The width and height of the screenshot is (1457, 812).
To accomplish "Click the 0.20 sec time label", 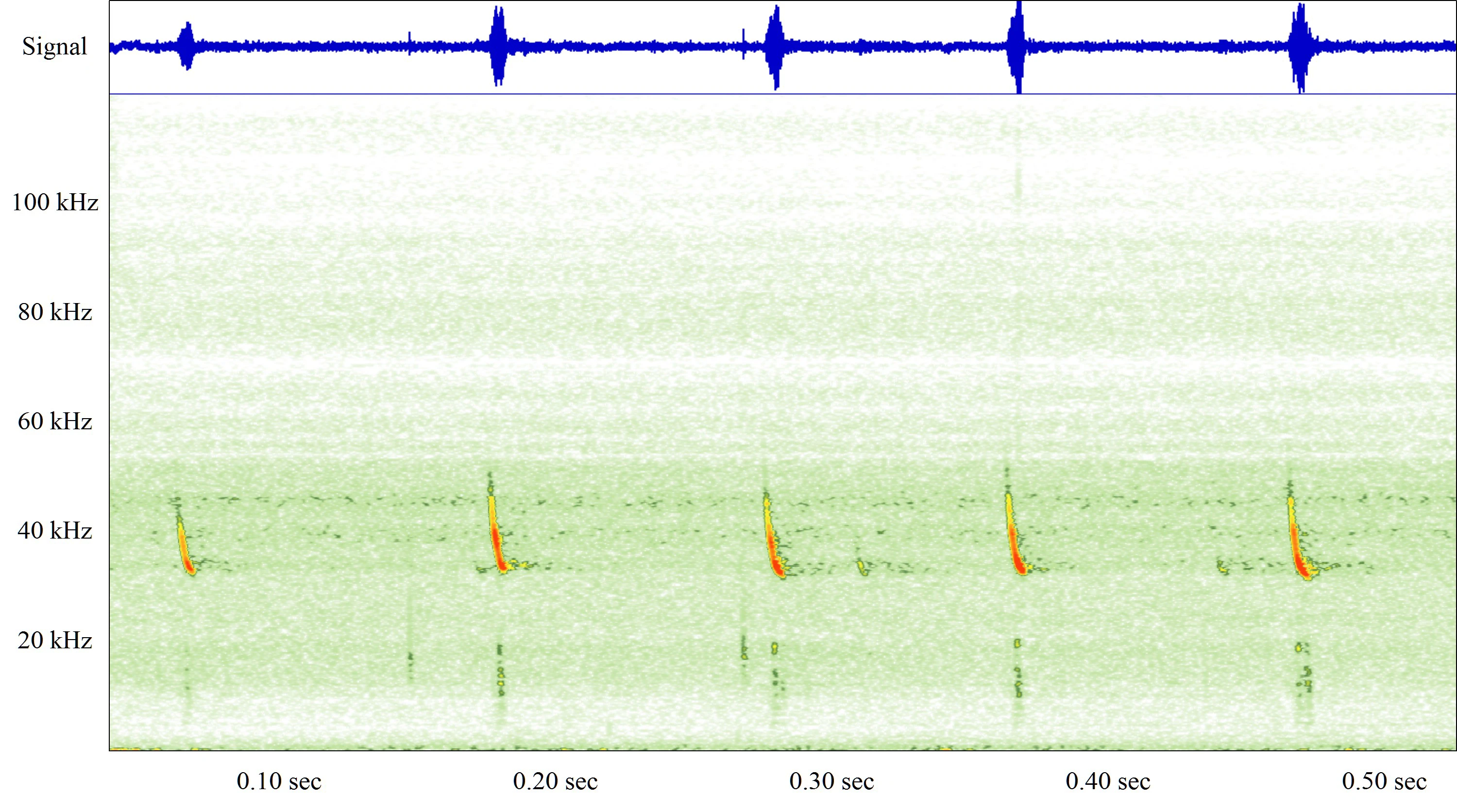I will click(x=556, y=781).
